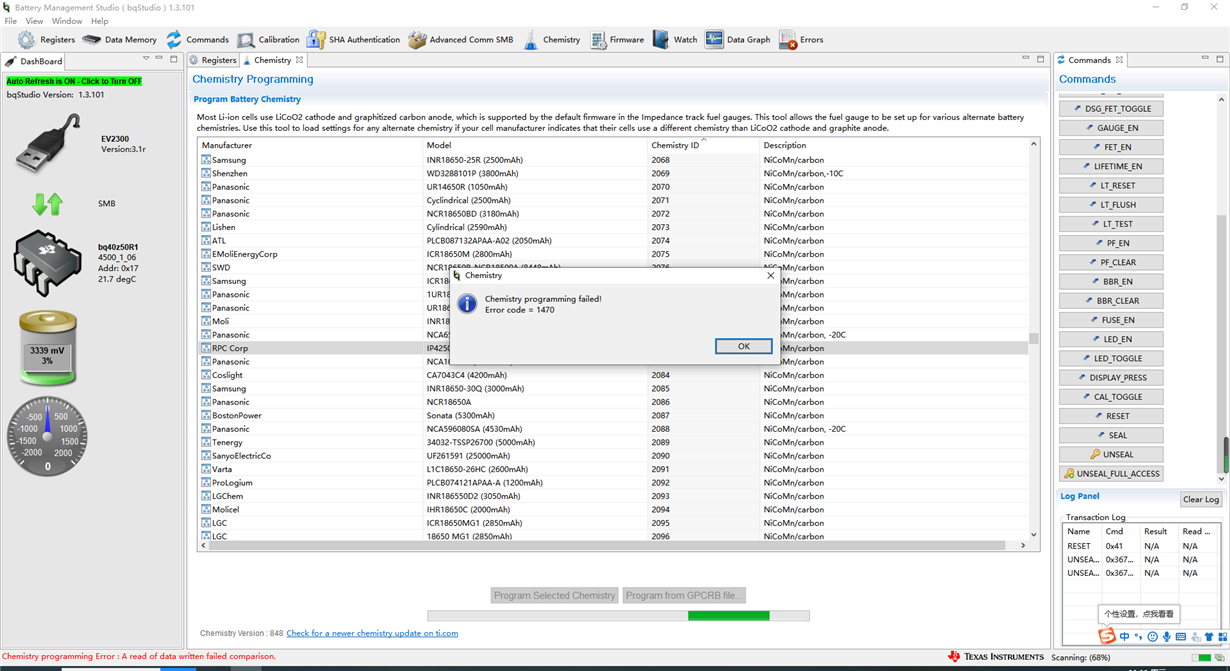
Task: Switch to the Registers tab
Action: 213,60
